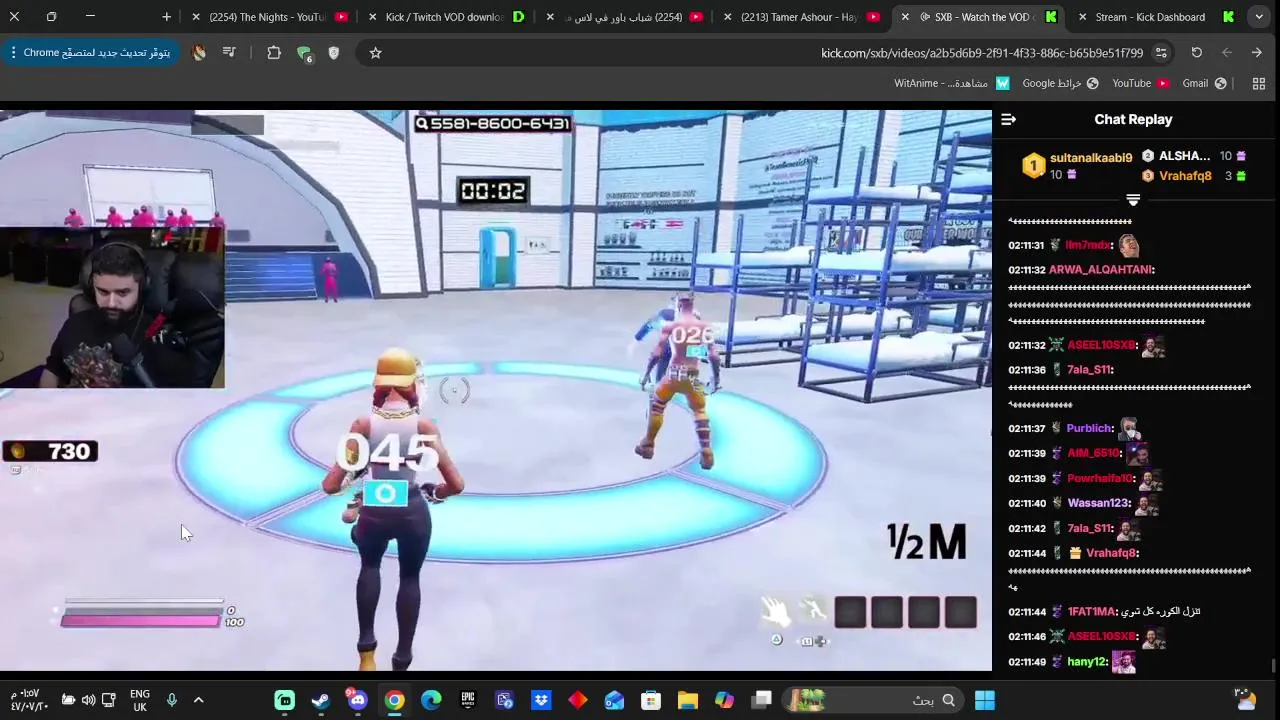Open the Gmail bookmark

1204,84
